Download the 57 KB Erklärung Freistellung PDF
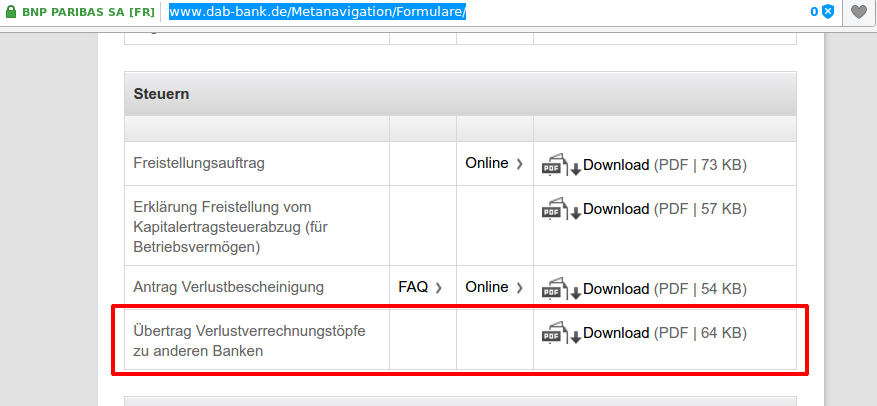Image resolution: width=877 pixels, height=406 pixels. coord(616,209)
